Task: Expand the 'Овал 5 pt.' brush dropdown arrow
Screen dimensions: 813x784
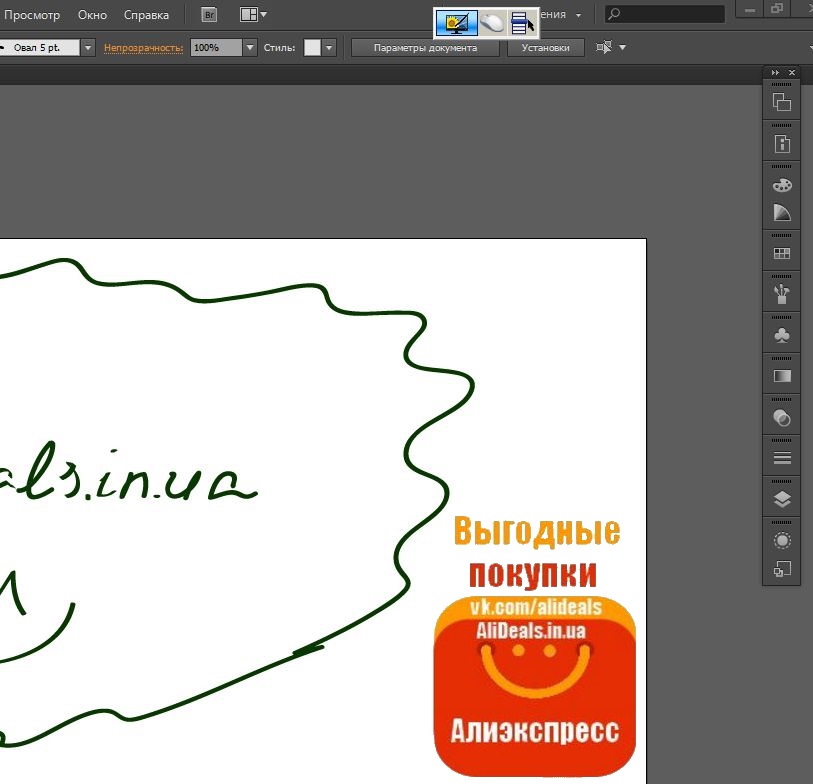Action: point(88,48)
